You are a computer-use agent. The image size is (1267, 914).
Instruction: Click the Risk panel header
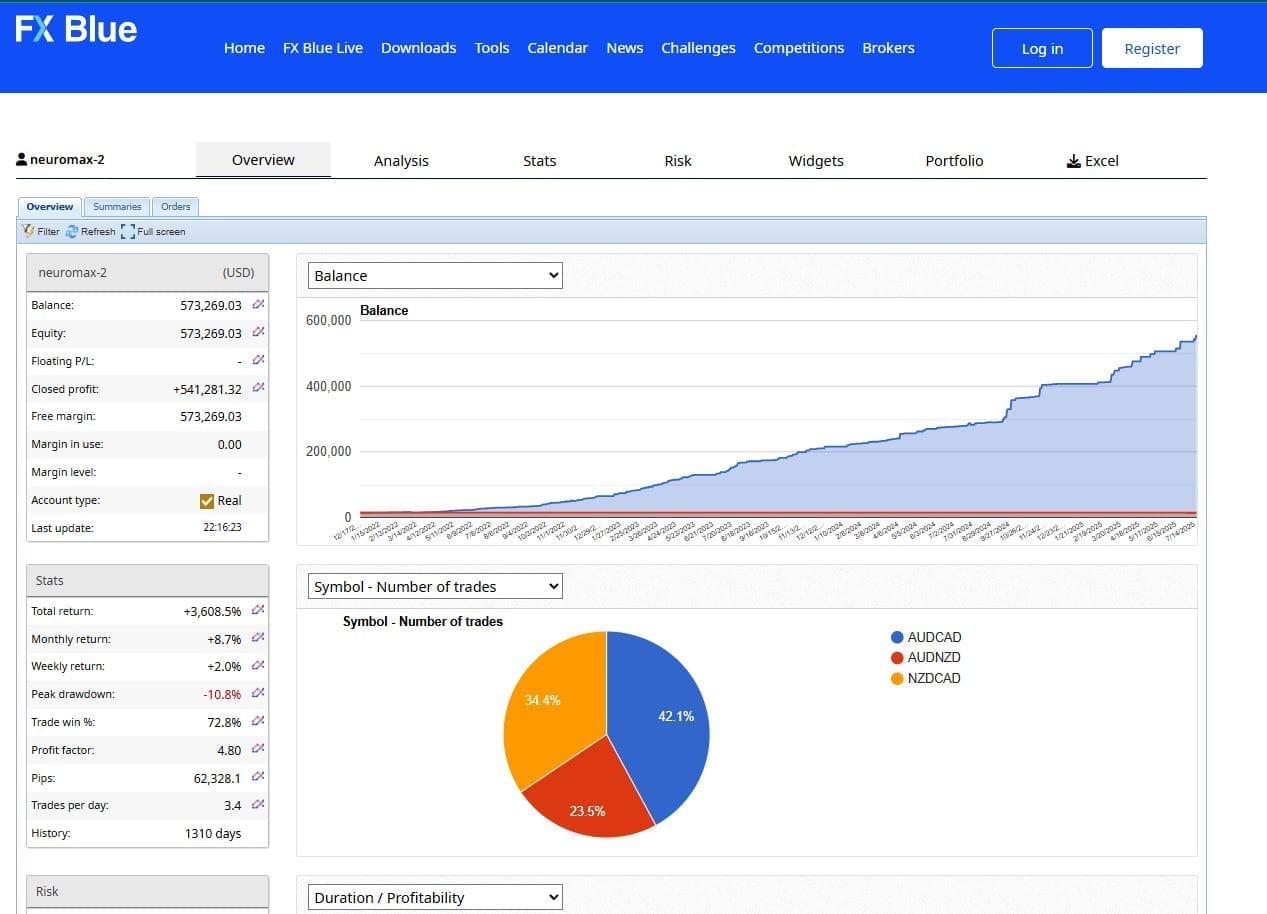click(148, 891)
